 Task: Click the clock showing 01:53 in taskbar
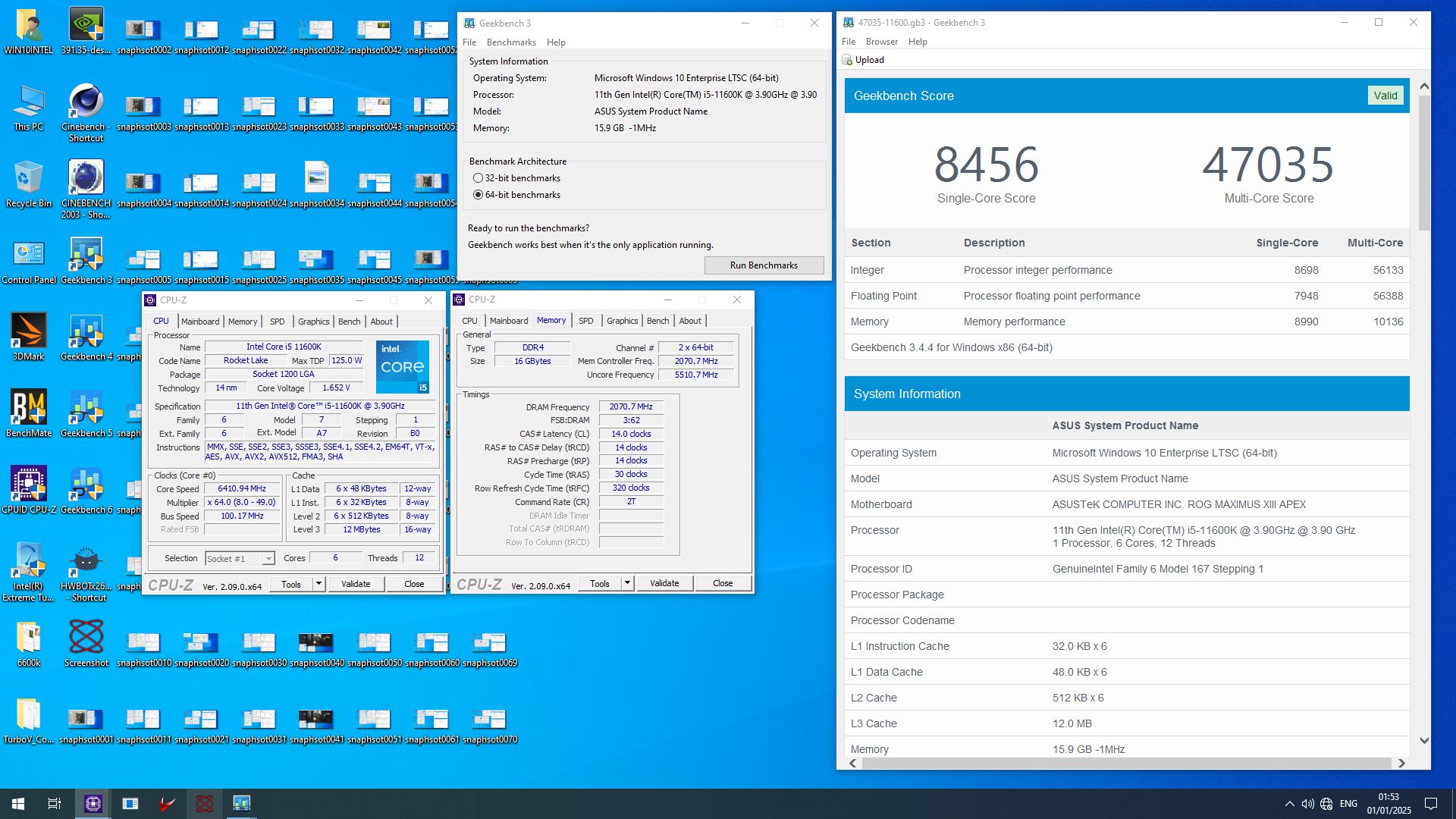[1389, 797]
